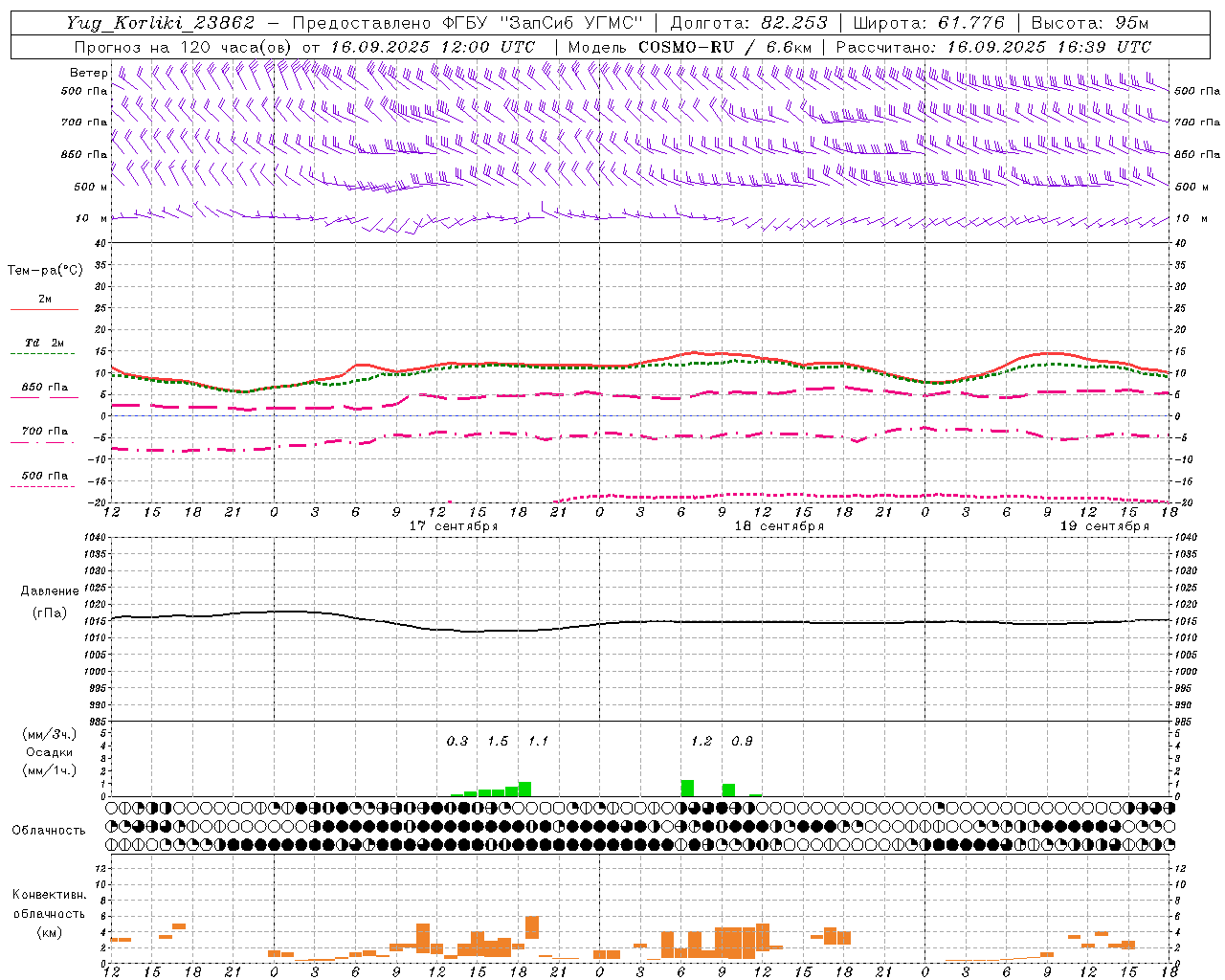Click the forecast length text Прогноз на 120 часа(ов)
Screen dimensions: 1225x980
184,47
